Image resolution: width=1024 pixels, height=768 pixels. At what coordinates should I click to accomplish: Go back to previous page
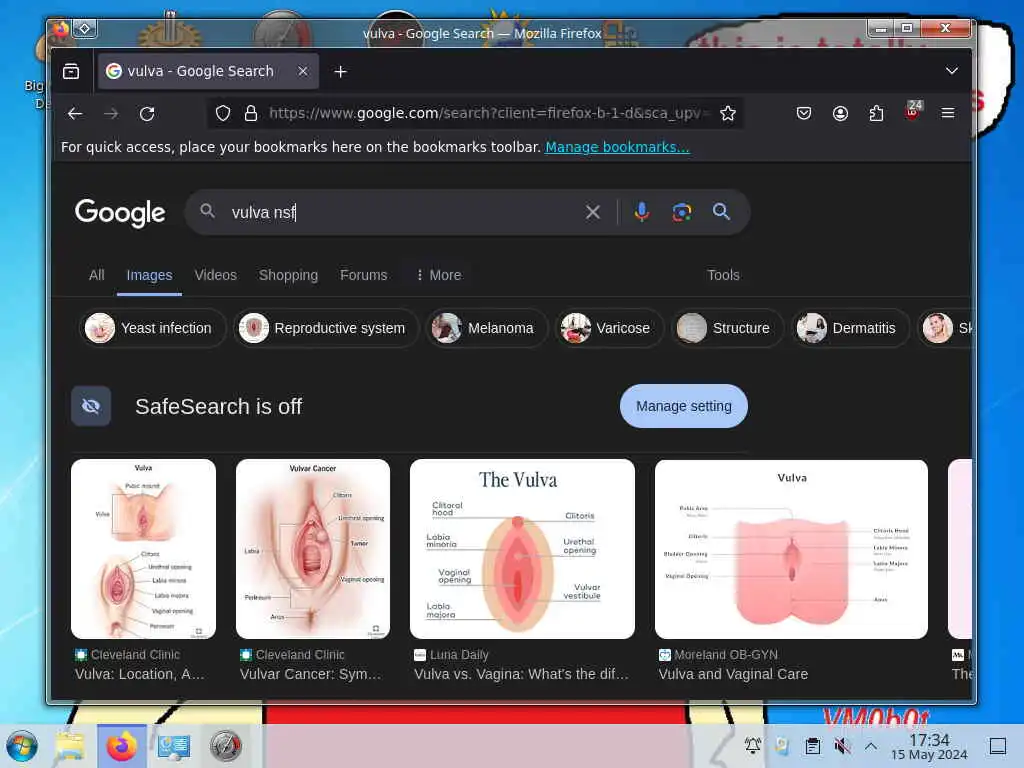pos(75,114)
